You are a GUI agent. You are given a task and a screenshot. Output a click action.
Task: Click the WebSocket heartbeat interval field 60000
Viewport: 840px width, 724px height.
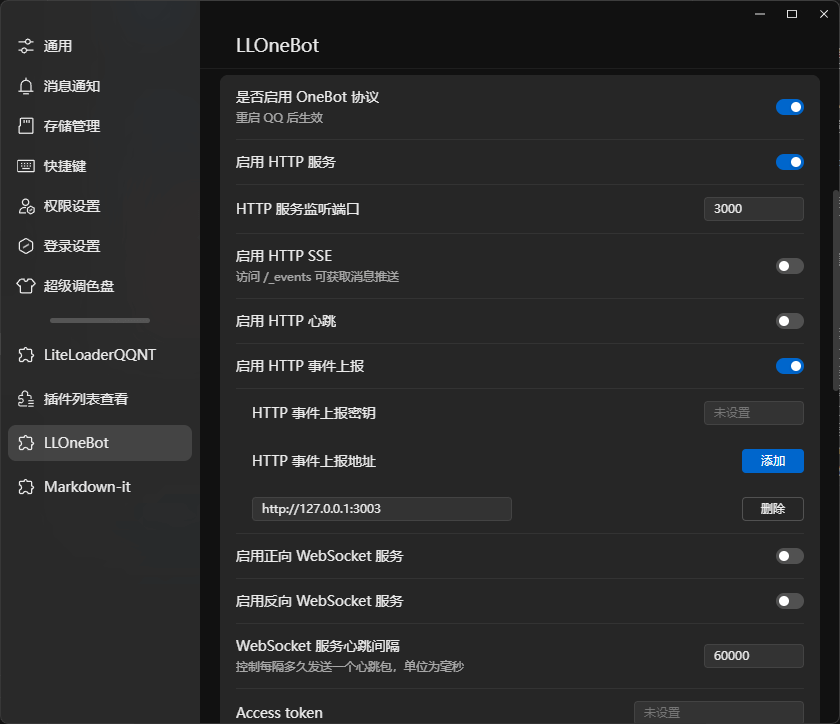(x=754, y=656)
